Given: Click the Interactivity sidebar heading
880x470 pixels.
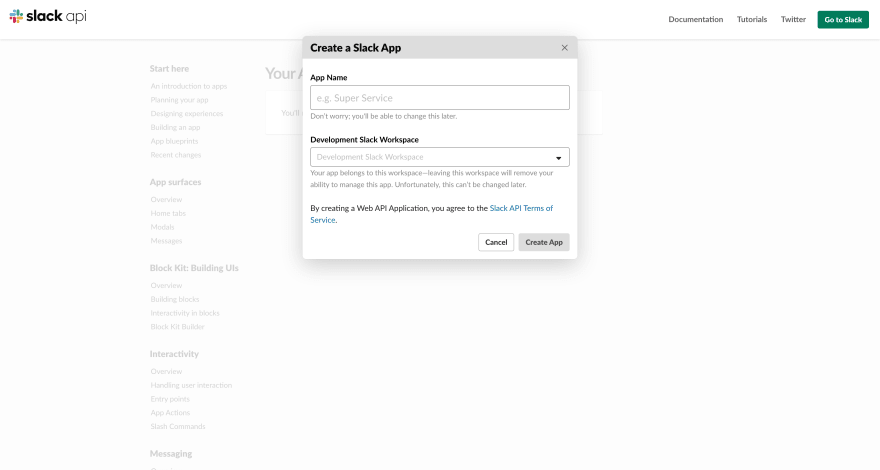Looking at the screenshot, I should pos(174,354).
